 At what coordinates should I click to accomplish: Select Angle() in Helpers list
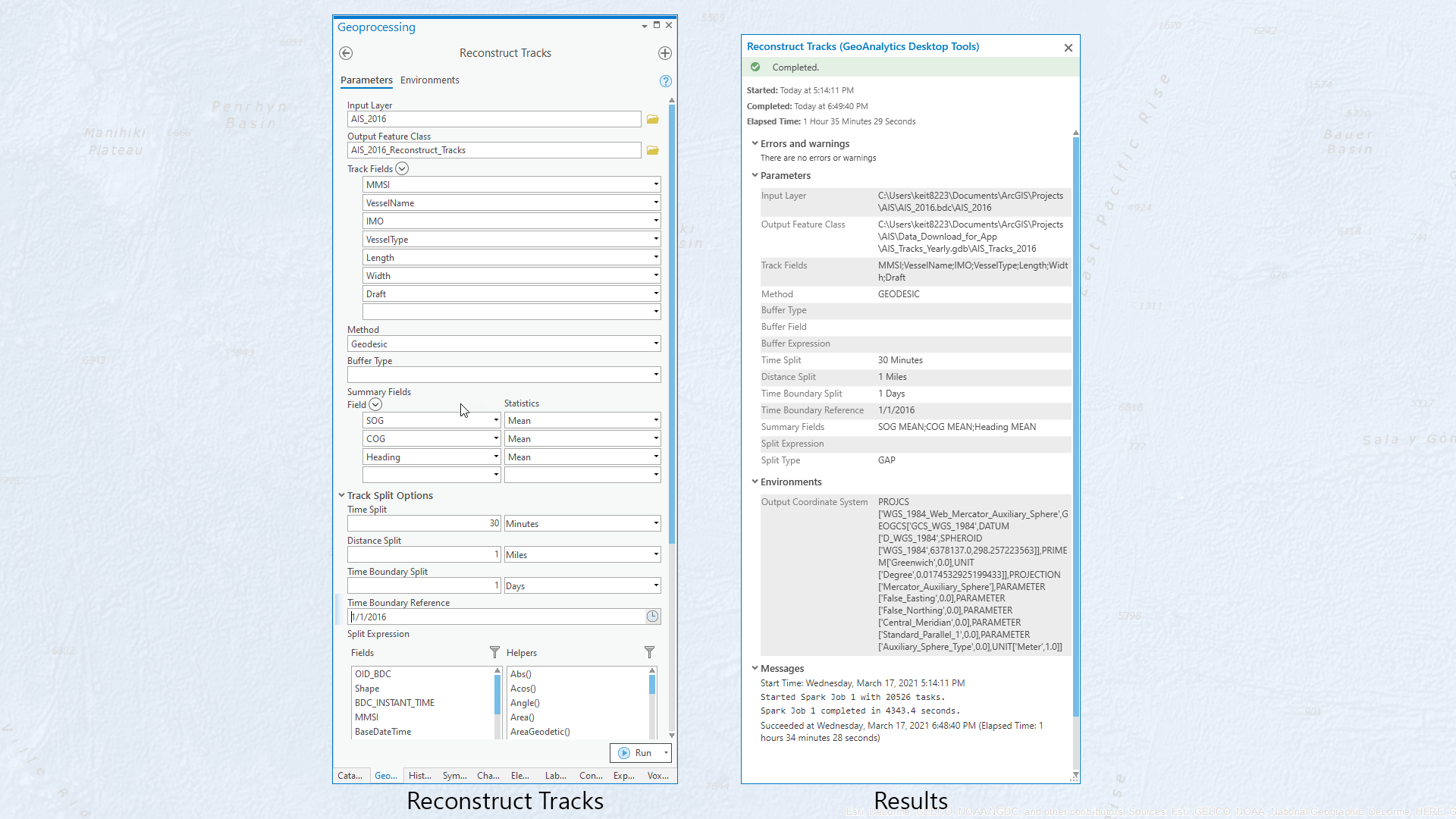tap(525, 703)
